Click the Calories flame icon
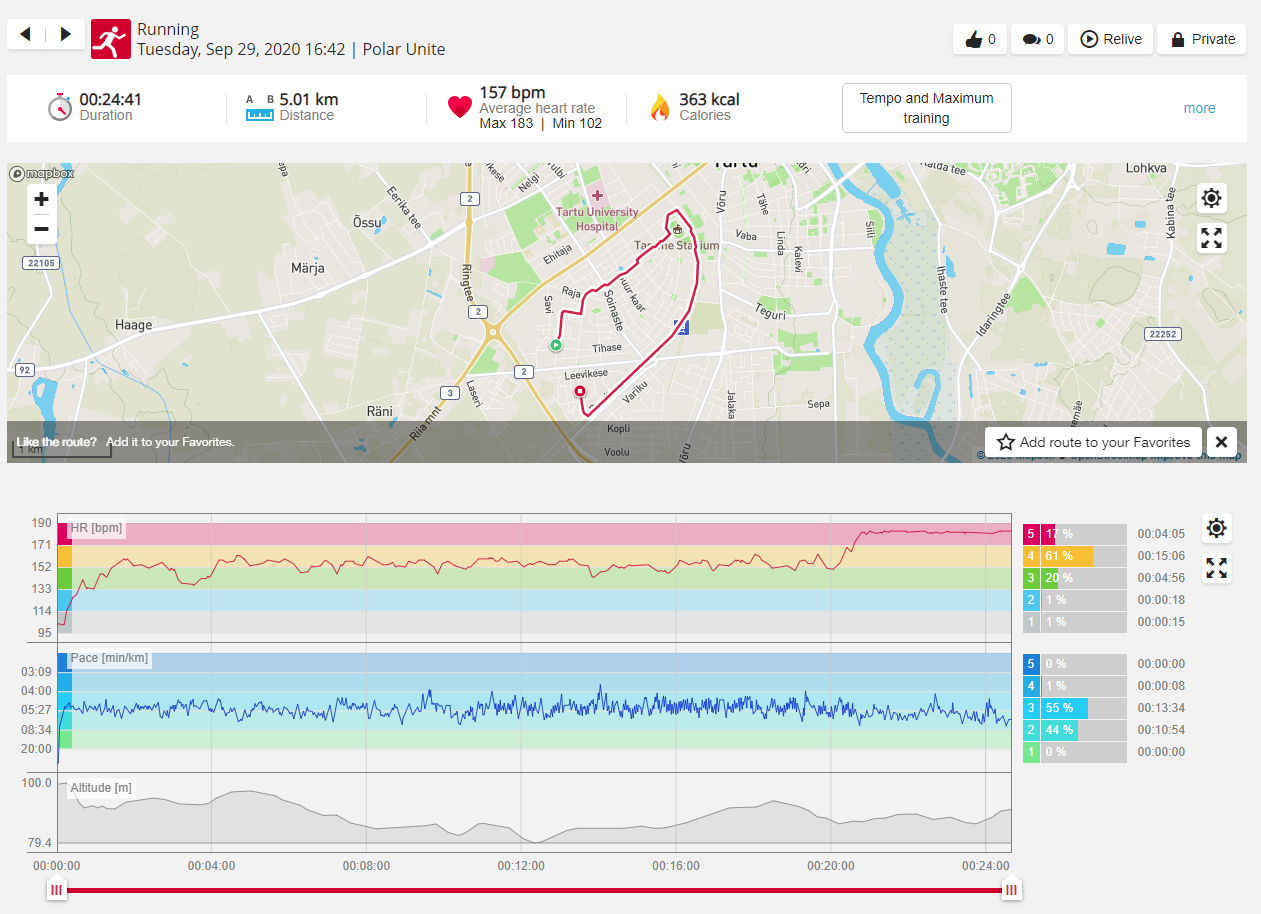The image size is (1261, 914). point(659,107)
